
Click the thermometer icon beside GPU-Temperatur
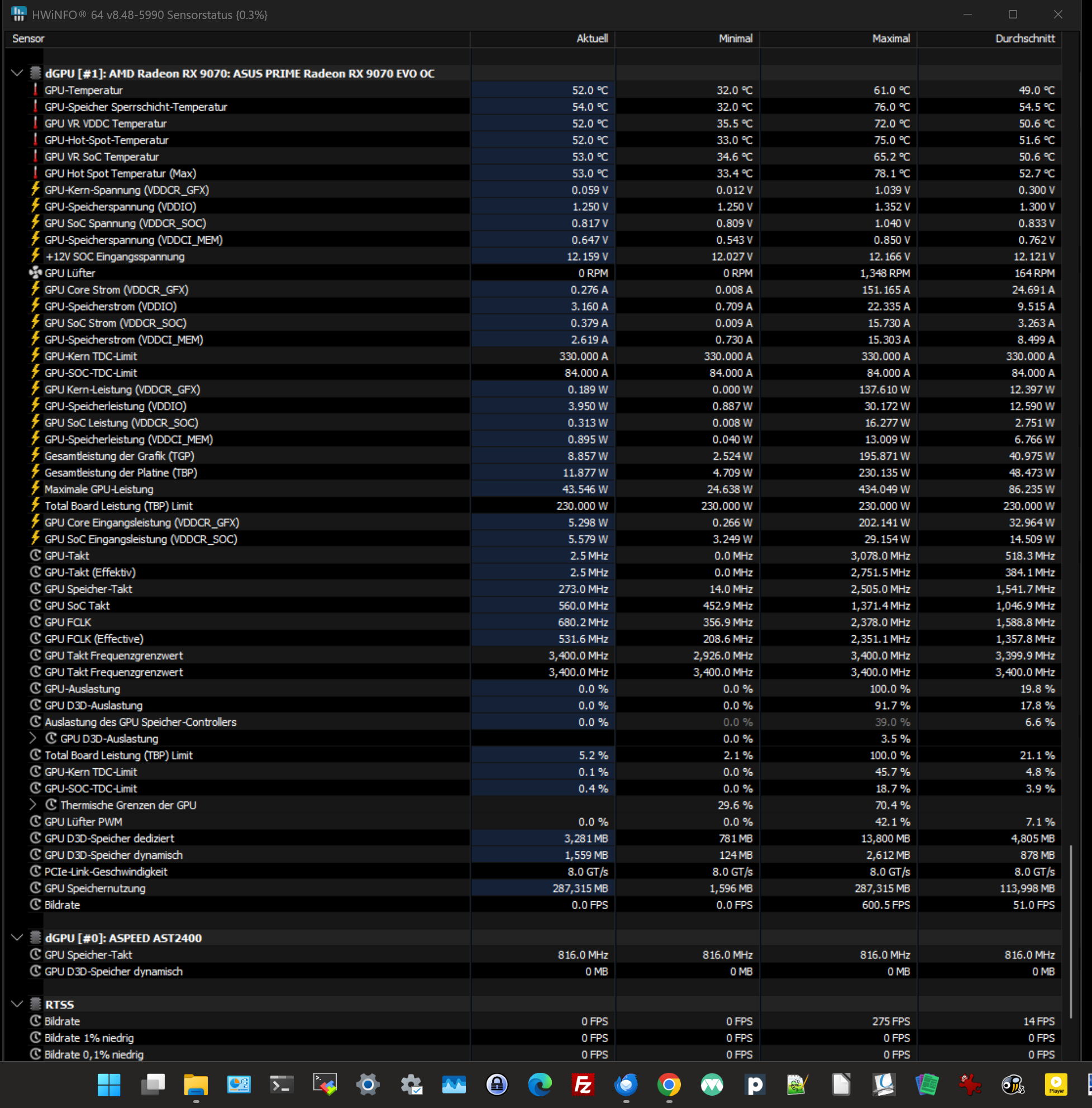(36, 90)
